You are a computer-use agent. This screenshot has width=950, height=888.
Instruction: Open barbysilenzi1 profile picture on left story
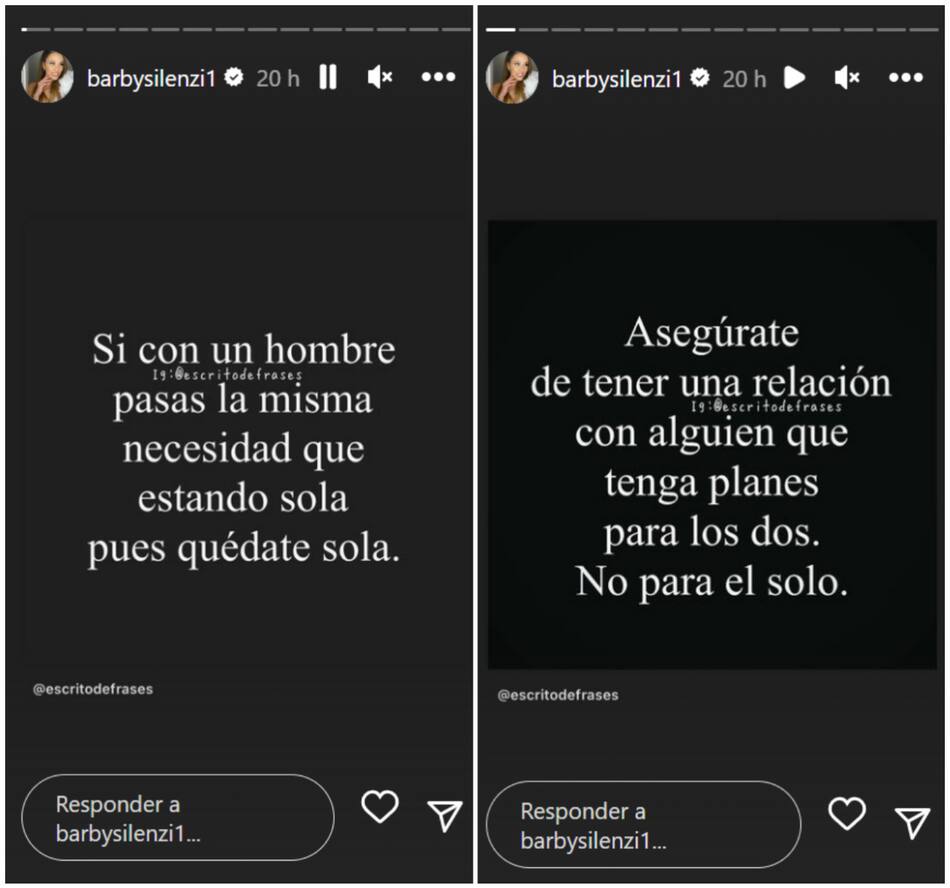pyautogui.click(x=47, y=77)
